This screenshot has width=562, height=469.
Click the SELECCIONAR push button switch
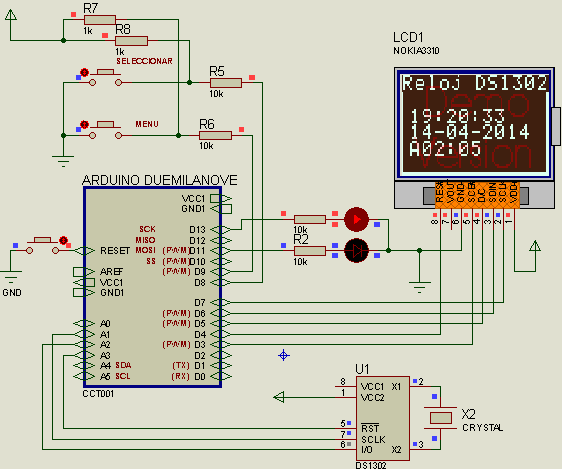[105, 78]
